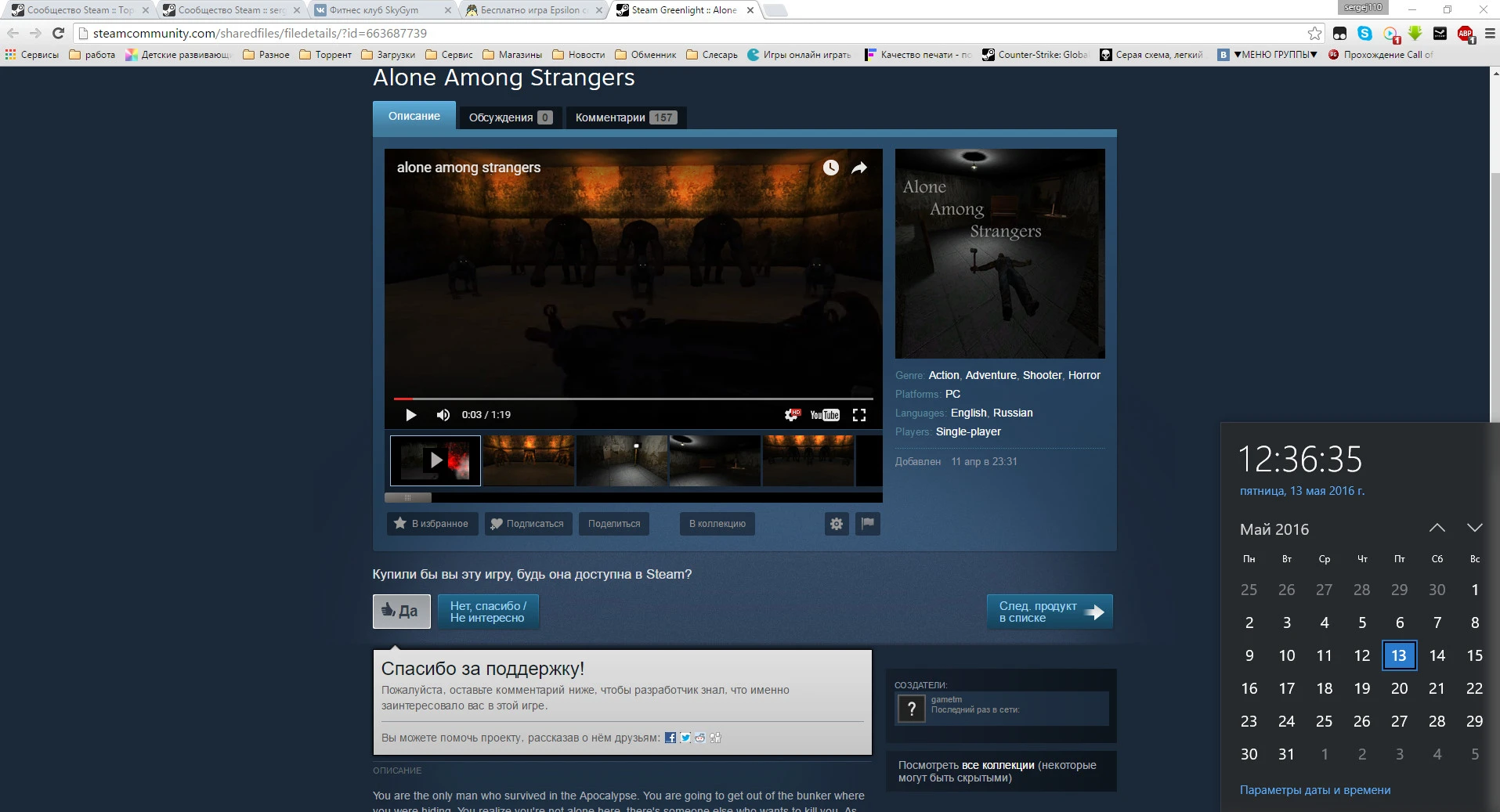The width and height of the screenshot is (1500, 812).
Task: Open the video on YouTube via its logo
Action: click(x=825, y=415)
